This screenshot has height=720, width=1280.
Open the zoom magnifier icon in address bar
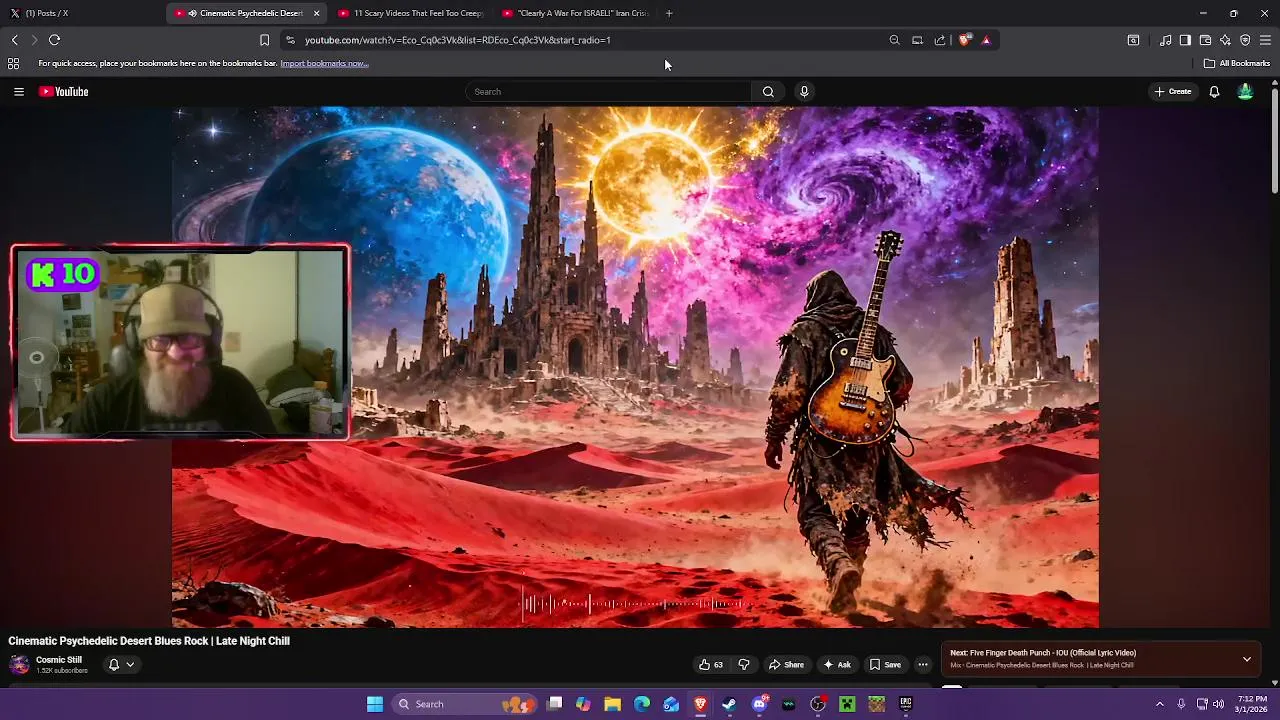pos(894,40)
